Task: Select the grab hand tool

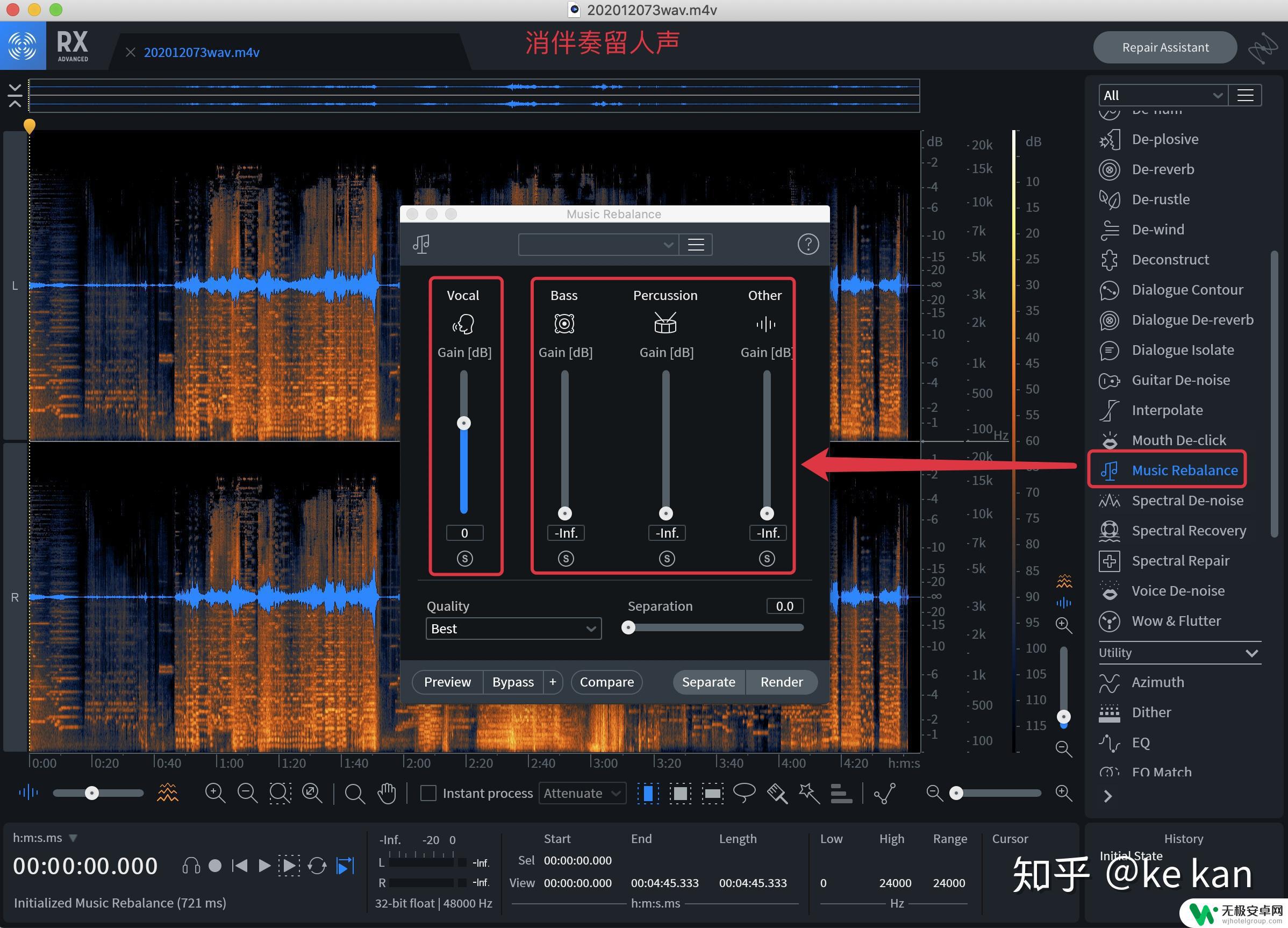Action: click(387, 793)
